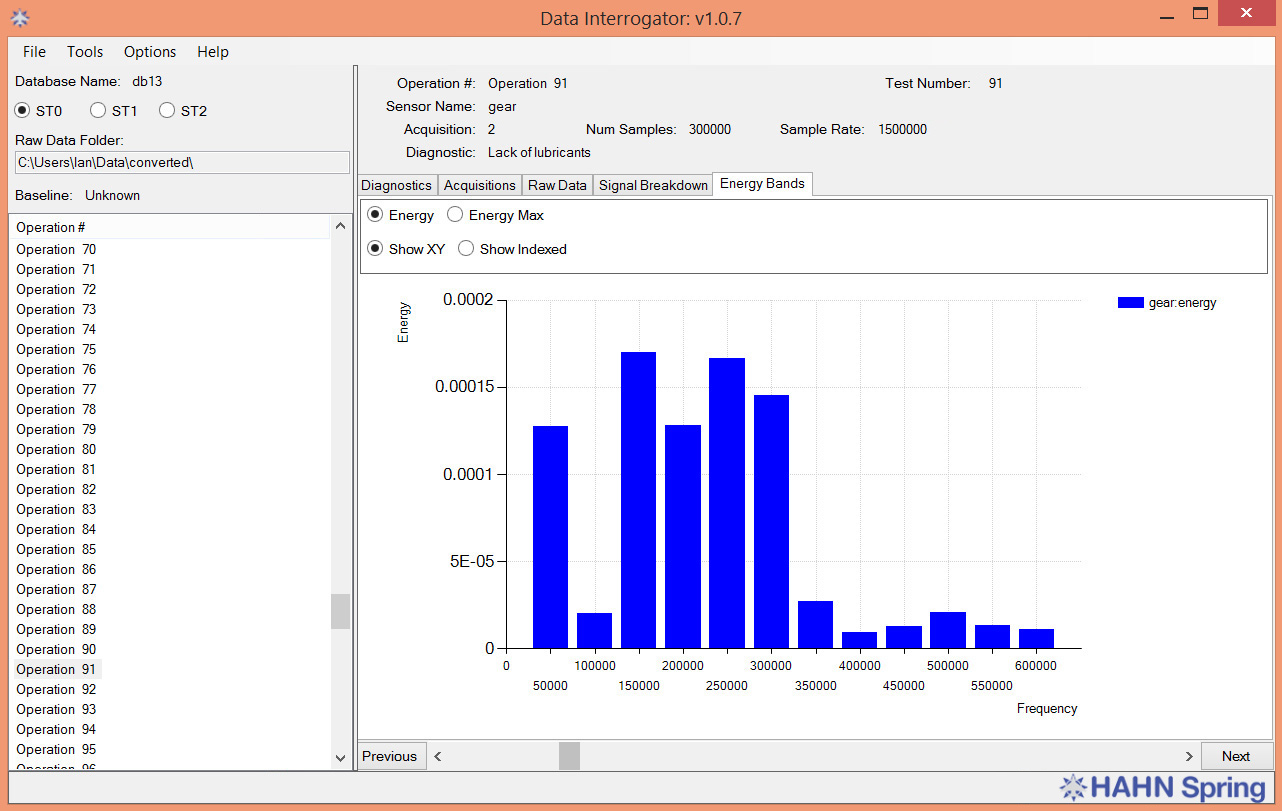
Task: Select Operation 87 in the list
Action: 56,589
